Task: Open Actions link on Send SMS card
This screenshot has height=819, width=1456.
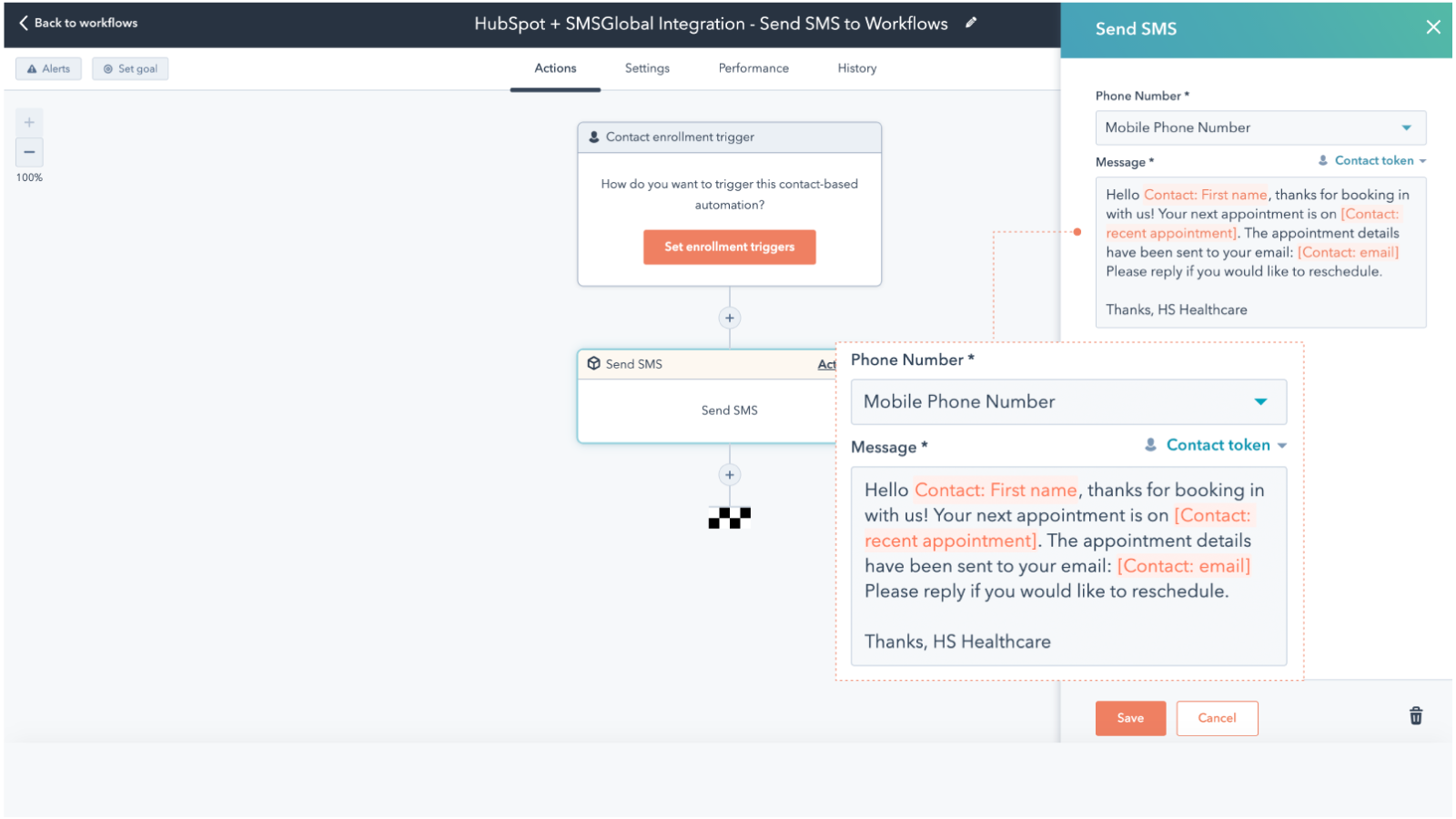Action: pyautogui.click(x=826, y=364)
